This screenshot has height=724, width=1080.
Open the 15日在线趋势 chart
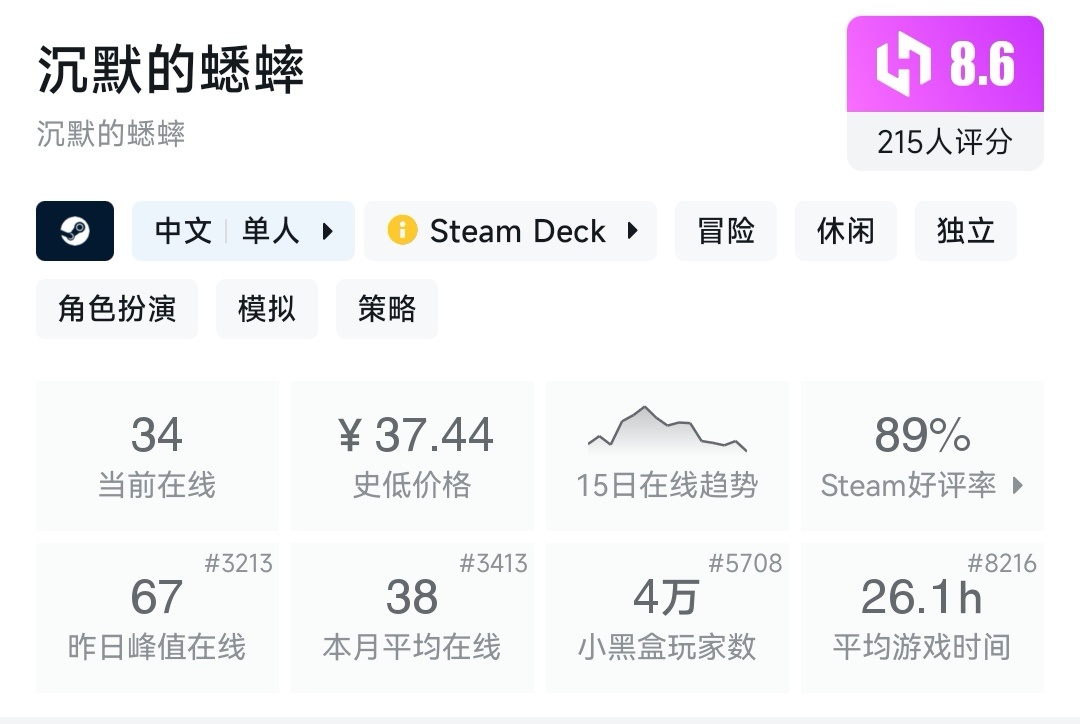pyautogui.click(x=667, y=455)
